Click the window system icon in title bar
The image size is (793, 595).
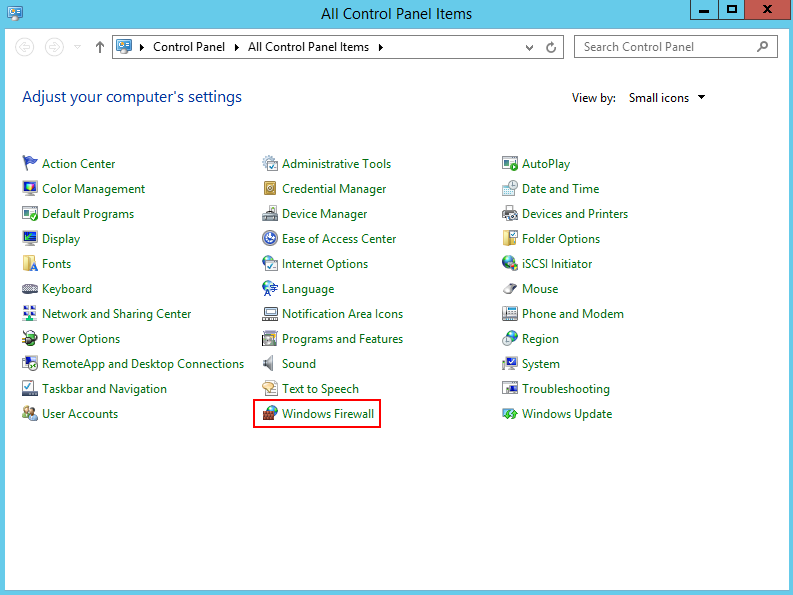[15, 13]
